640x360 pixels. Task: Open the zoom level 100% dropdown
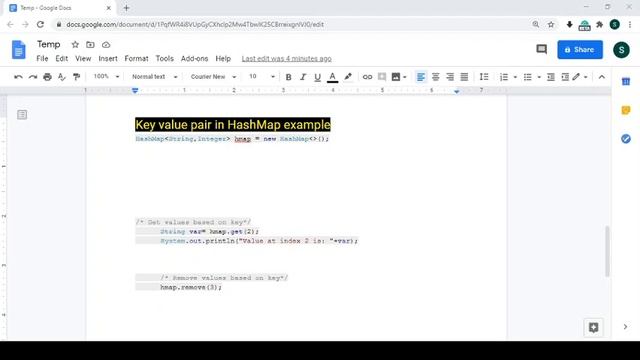click(x=106, y=76)
